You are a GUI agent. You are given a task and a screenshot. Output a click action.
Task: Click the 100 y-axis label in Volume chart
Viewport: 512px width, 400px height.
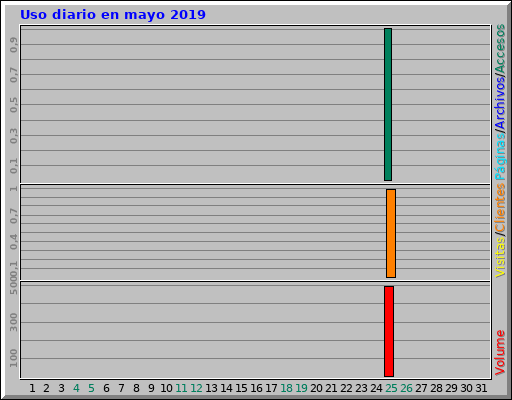(14, 358)
